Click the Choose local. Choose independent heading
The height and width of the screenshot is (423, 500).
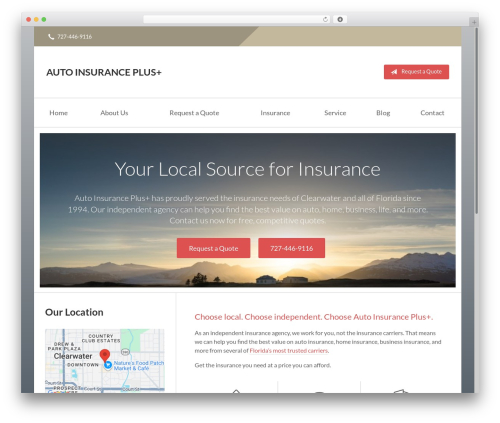(314, 317)
